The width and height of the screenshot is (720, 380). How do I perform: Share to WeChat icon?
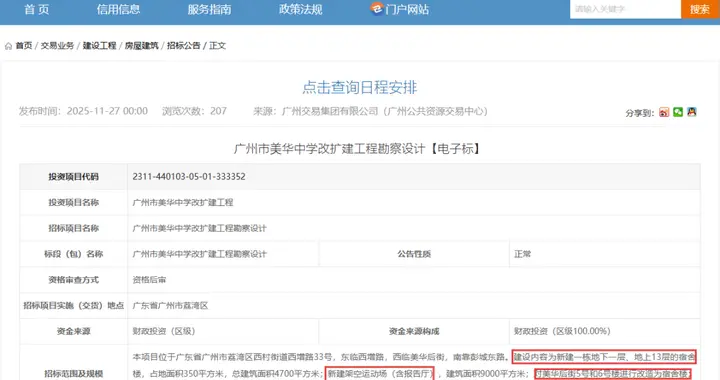[678, 112]
